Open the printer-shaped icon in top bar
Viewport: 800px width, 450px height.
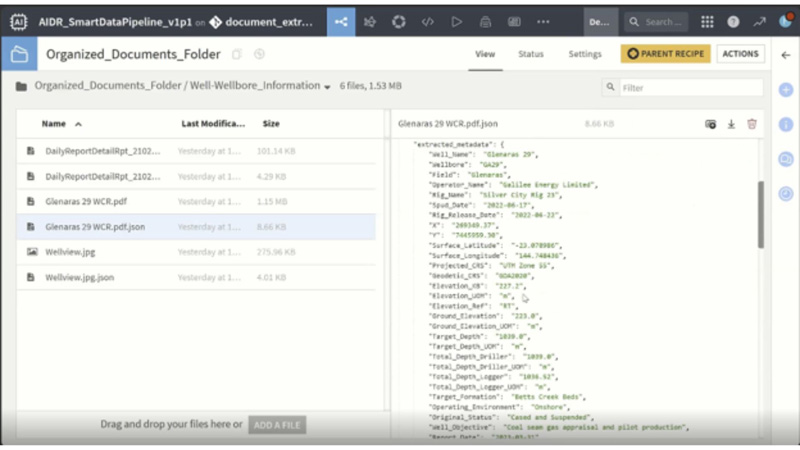point(485,22)
